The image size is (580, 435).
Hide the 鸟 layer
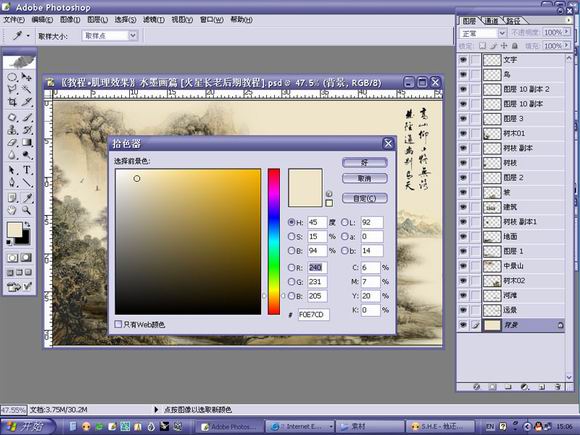point(463,74)
